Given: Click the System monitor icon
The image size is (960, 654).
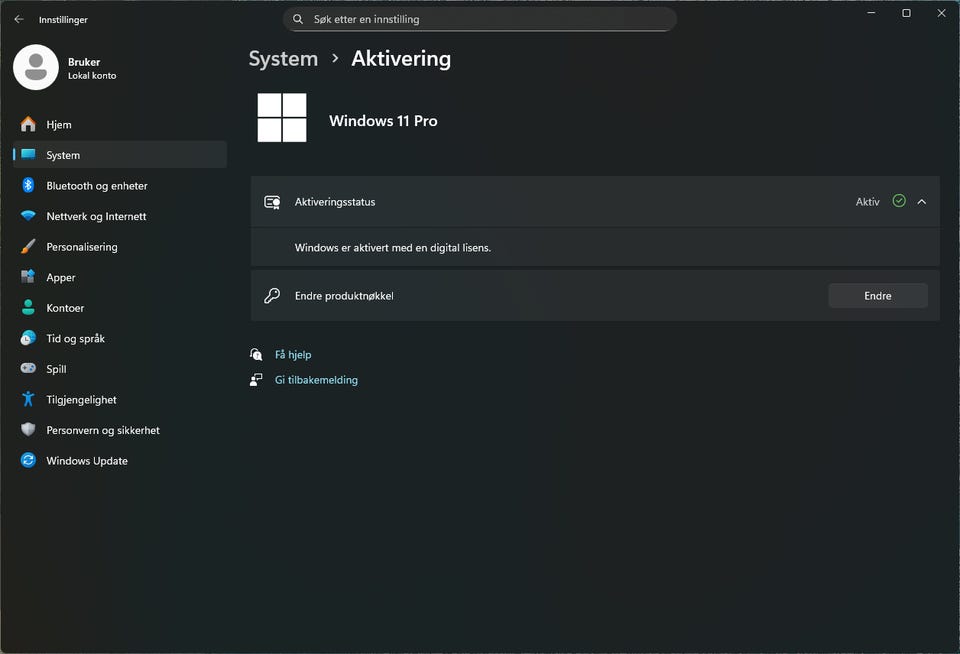Looking at the screenshot, I should (x=28, y=154).
